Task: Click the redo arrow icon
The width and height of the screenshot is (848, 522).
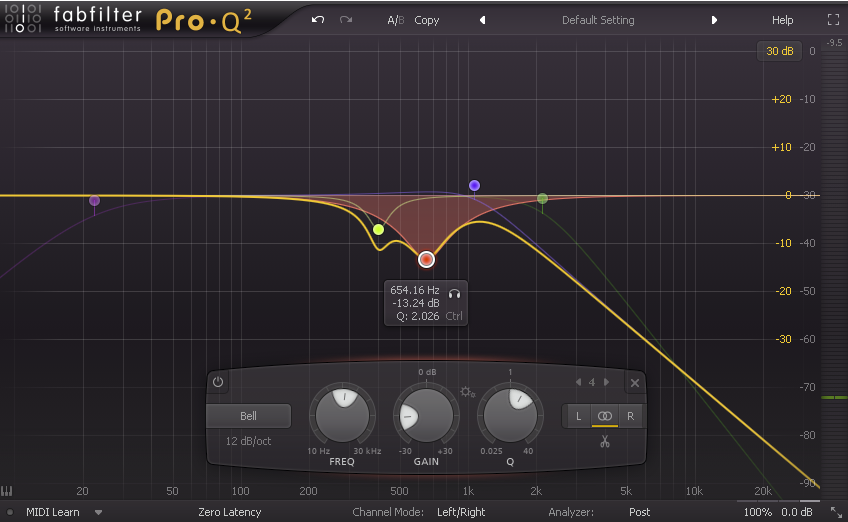Action: point(346,20)
